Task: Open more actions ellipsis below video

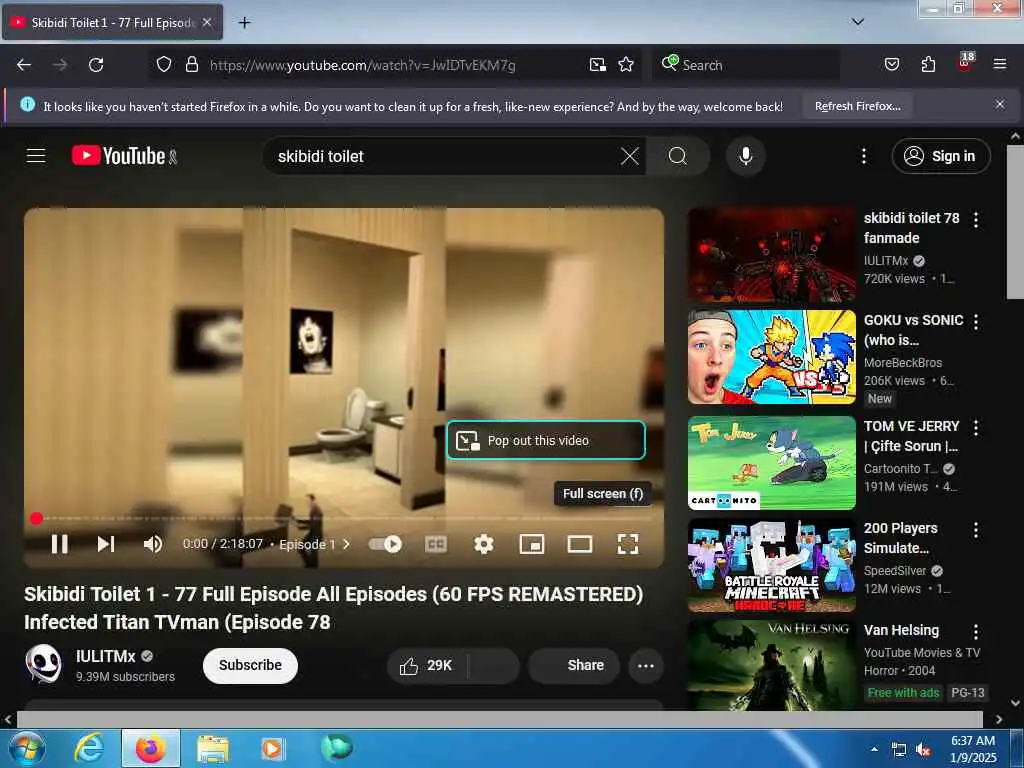Action: 646,665
